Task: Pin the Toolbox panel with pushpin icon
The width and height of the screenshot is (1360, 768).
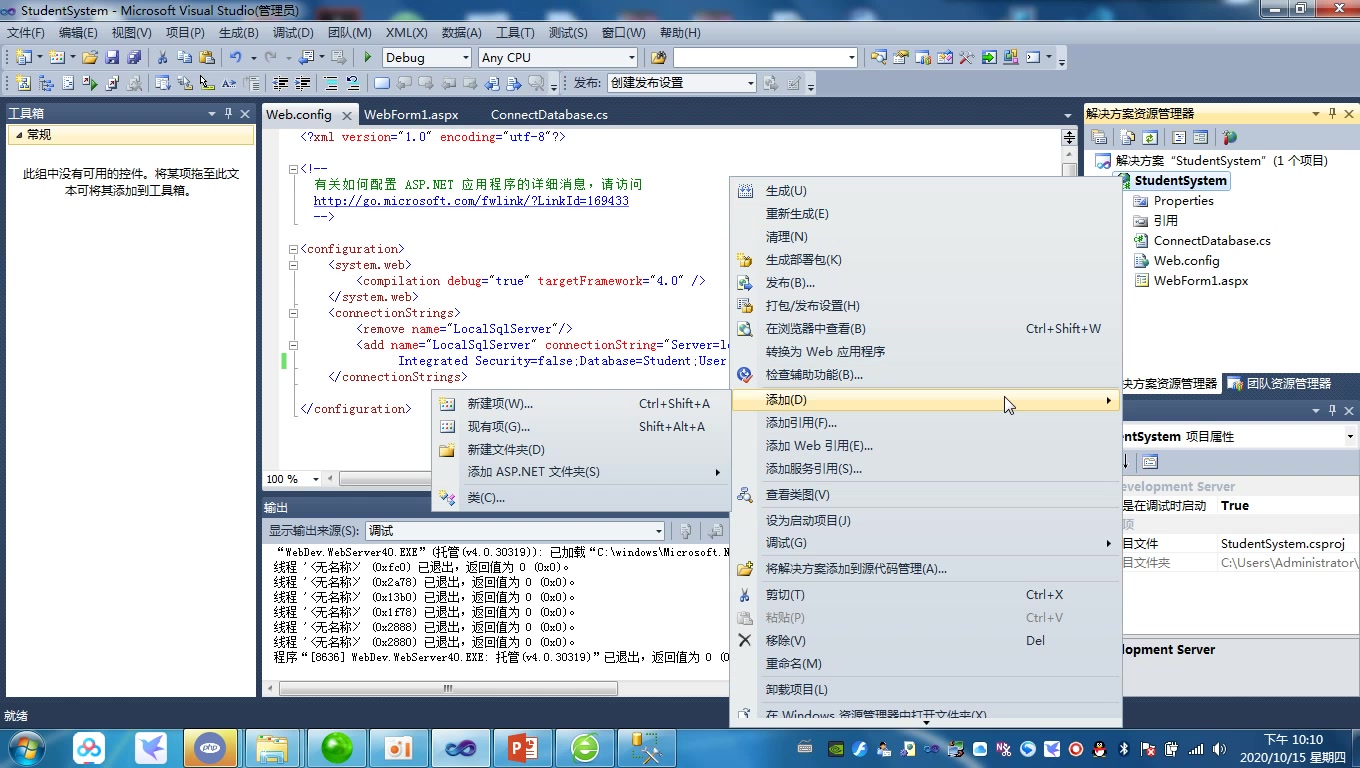Action: [228, 114]
